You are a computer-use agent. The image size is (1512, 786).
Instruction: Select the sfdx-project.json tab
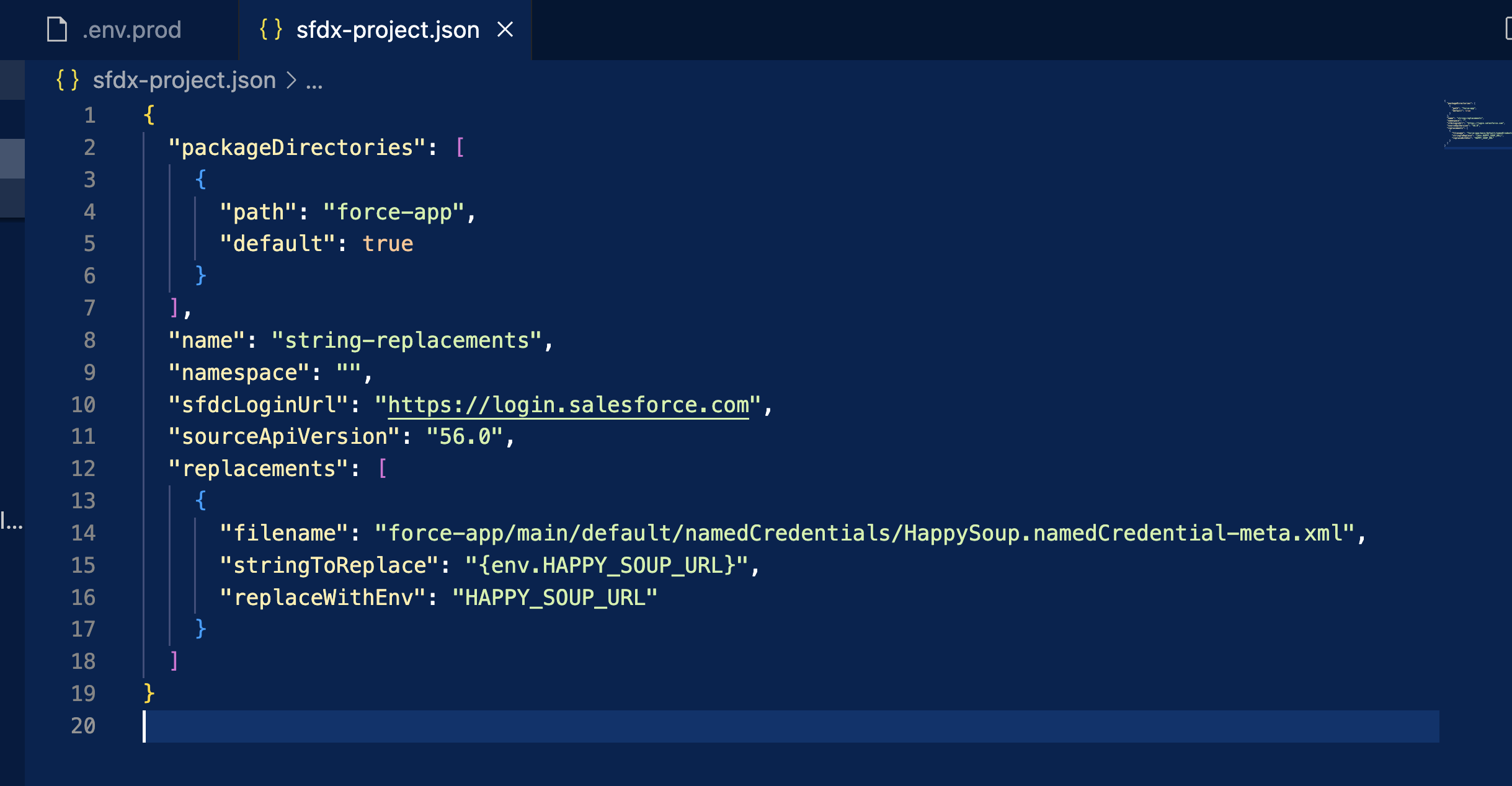(x=386, y=30)
